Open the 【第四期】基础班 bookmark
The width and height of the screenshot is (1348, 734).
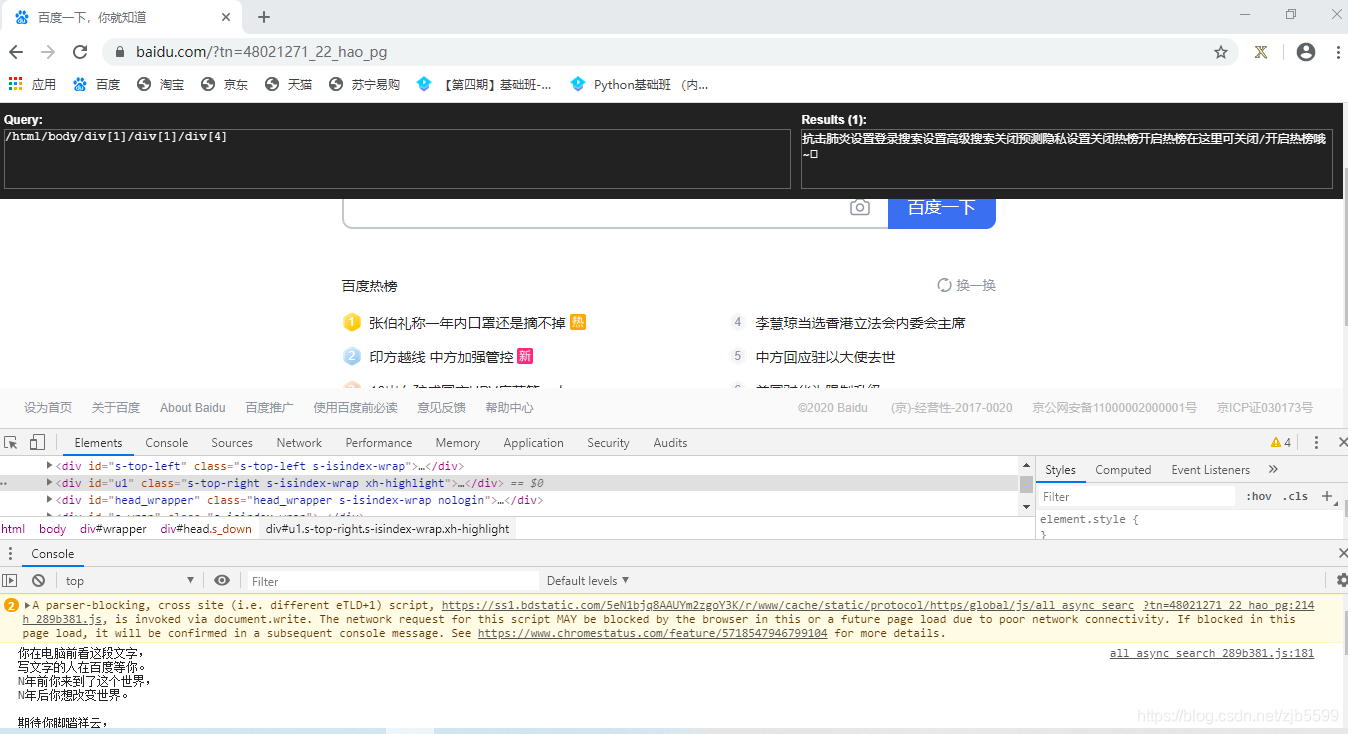[484, 85]
